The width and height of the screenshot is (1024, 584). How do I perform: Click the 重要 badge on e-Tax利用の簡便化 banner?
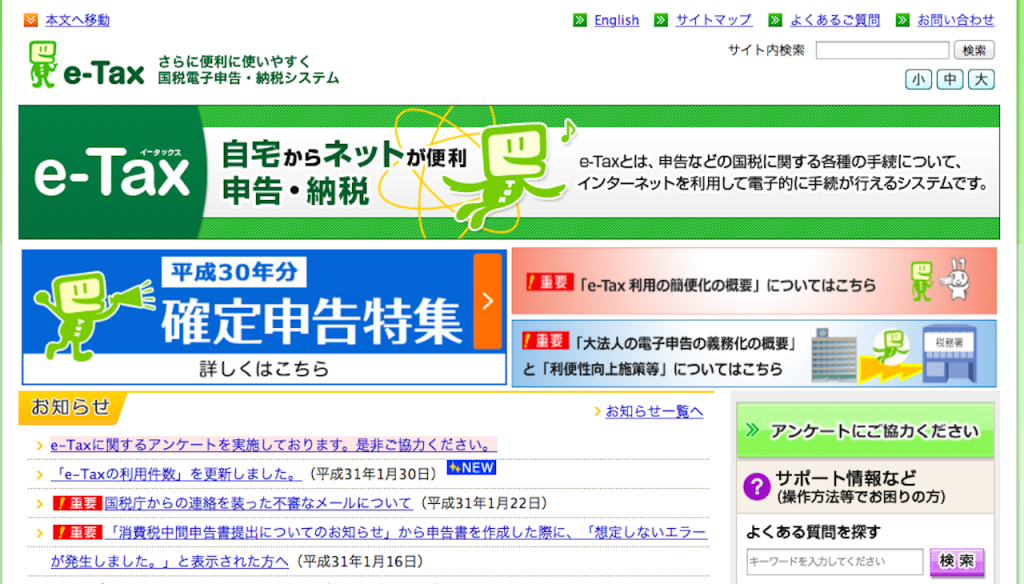pos(547,284)
